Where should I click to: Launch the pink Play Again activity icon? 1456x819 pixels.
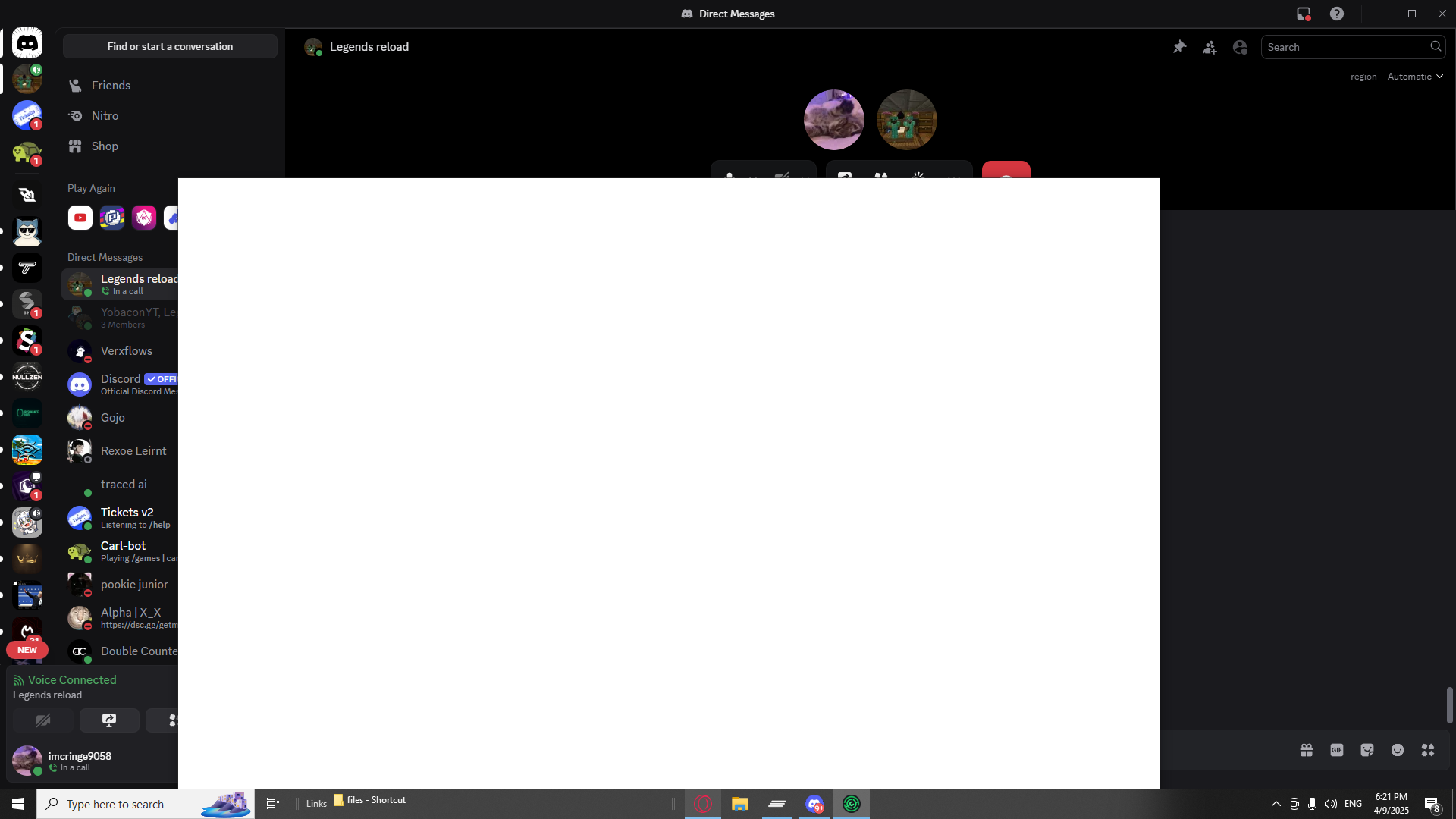tap(144, 218)
